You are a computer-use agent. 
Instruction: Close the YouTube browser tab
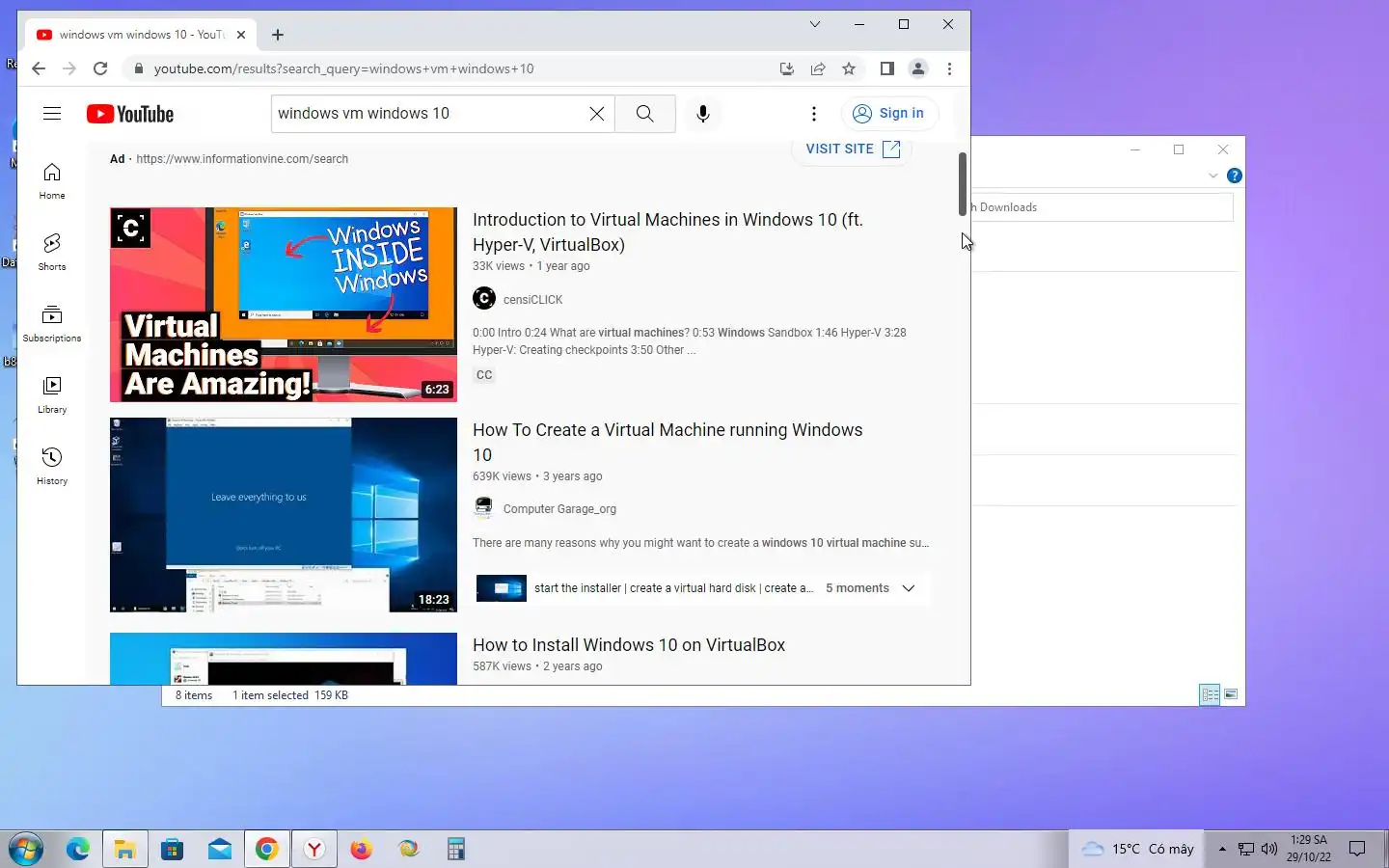(x=241, y=35)
